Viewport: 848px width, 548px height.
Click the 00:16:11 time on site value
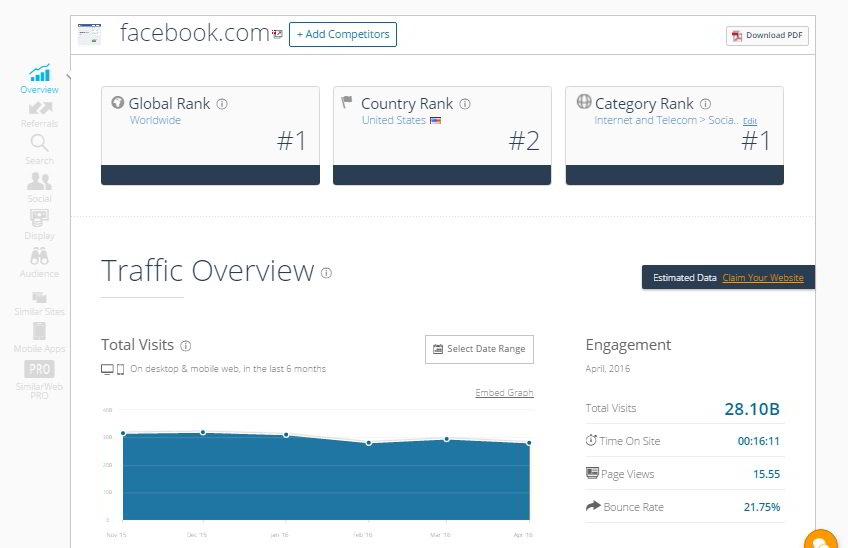(x=759, y=441)
